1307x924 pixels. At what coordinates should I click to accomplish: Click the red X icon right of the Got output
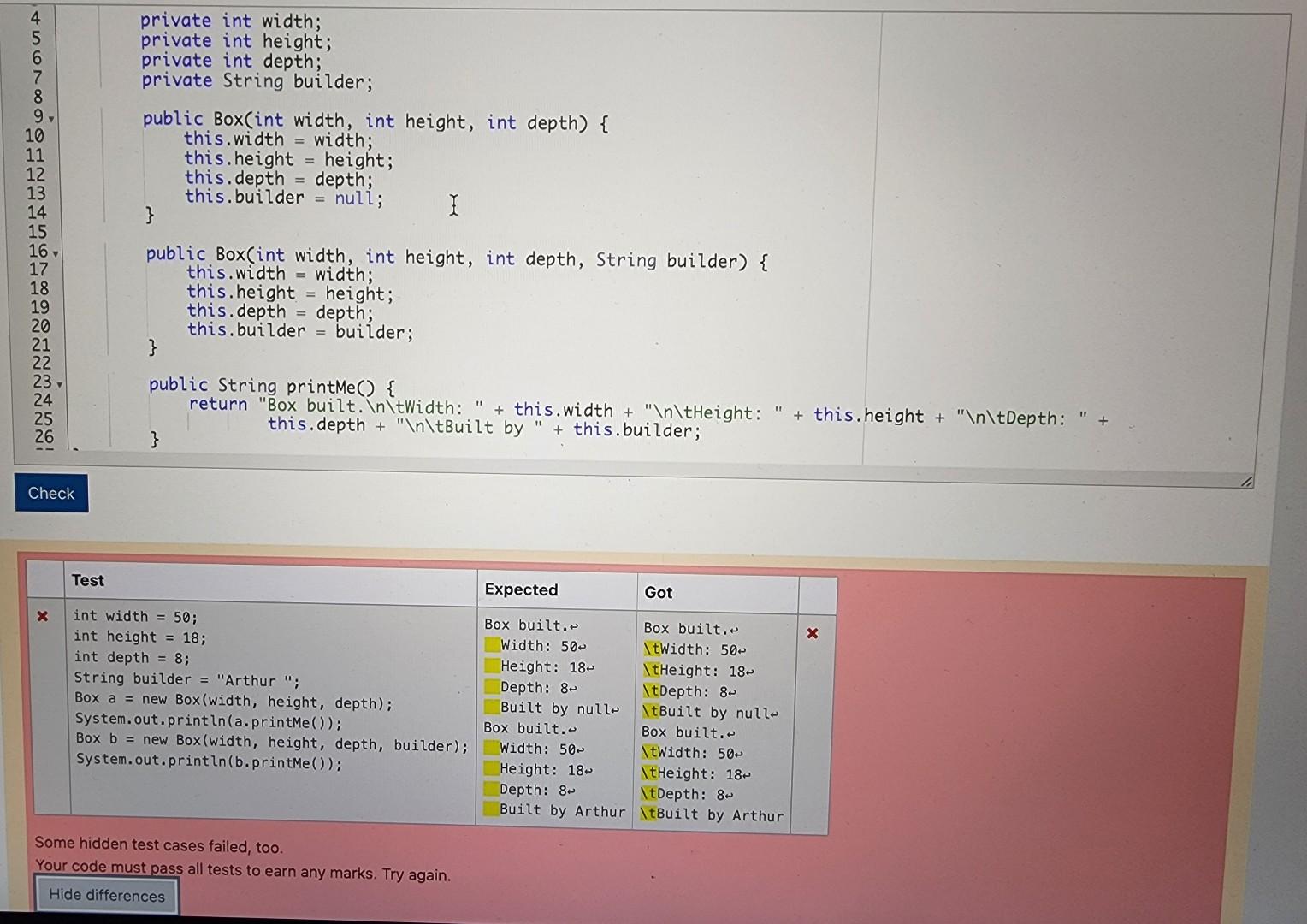813,634
